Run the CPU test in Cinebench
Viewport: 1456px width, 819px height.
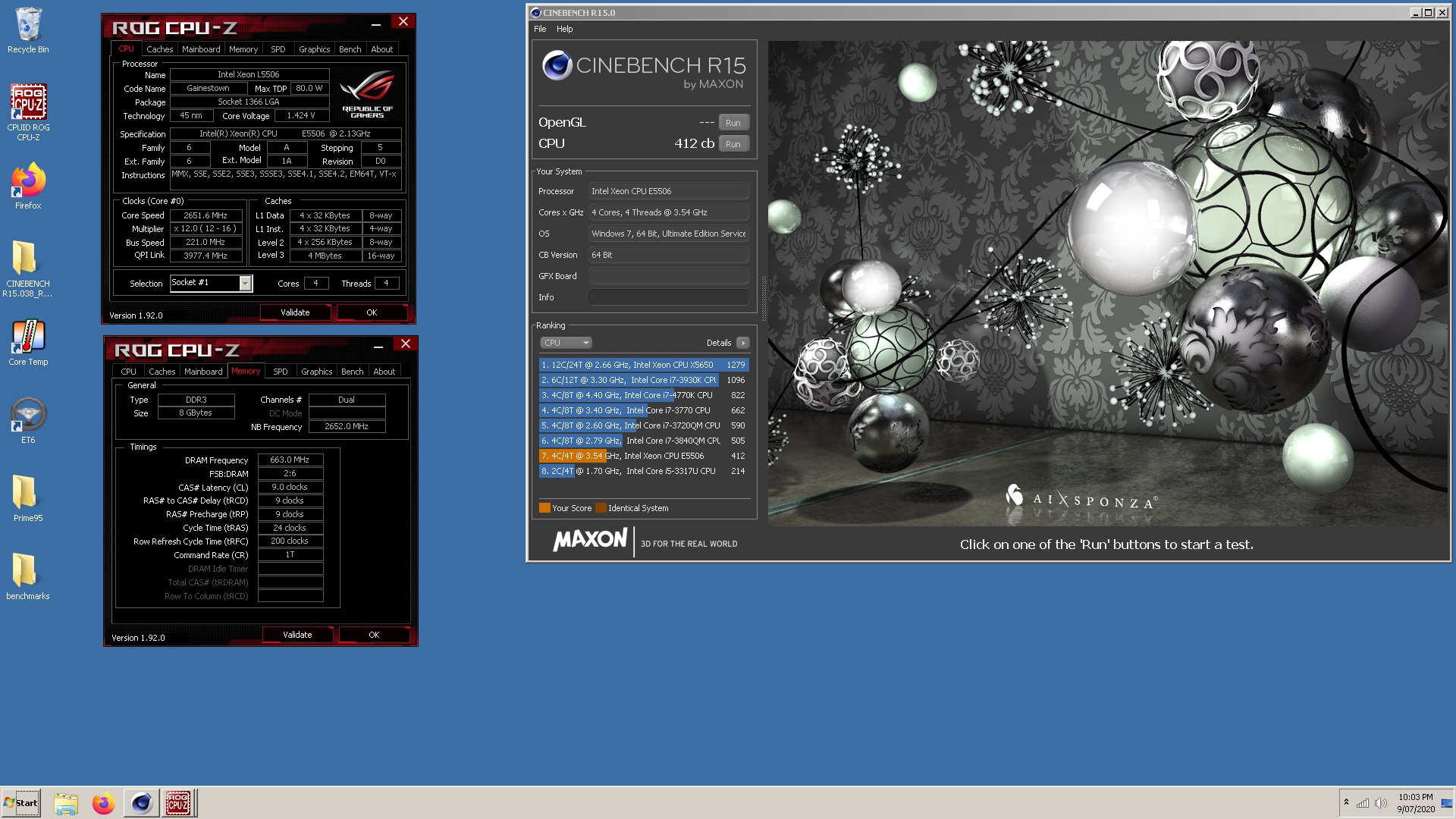pyautogui.click(x=733, y=144)
